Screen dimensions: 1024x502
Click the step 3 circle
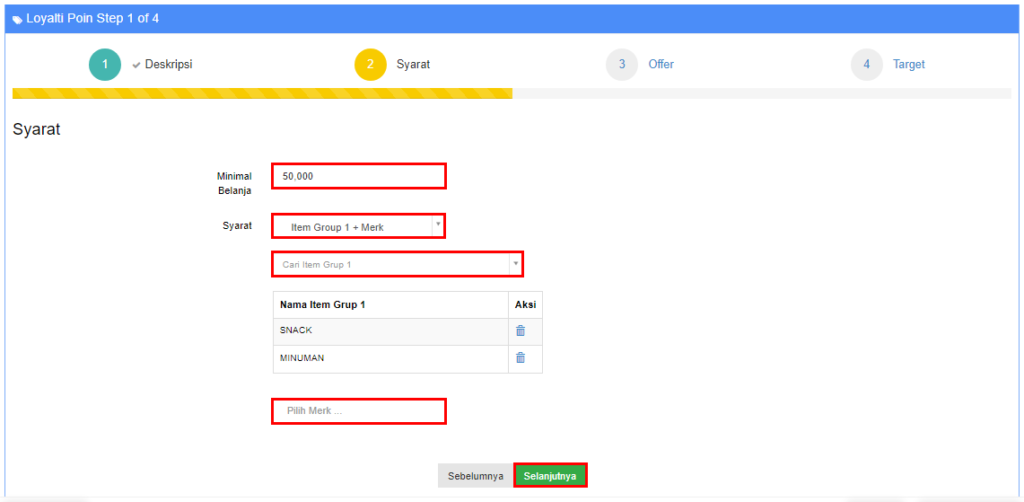[x=622, y=64]
